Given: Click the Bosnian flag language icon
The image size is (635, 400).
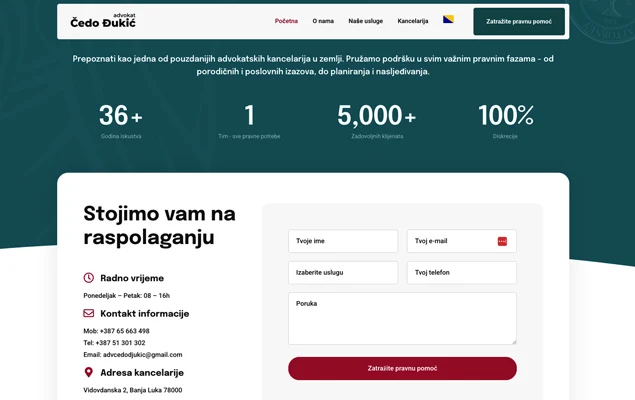Looking at the screenshot, I should point(449,20).
